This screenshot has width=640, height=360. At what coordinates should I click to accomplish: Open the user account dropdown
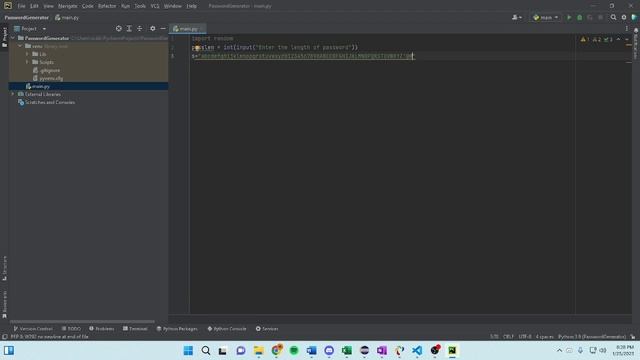coord(517,18)
